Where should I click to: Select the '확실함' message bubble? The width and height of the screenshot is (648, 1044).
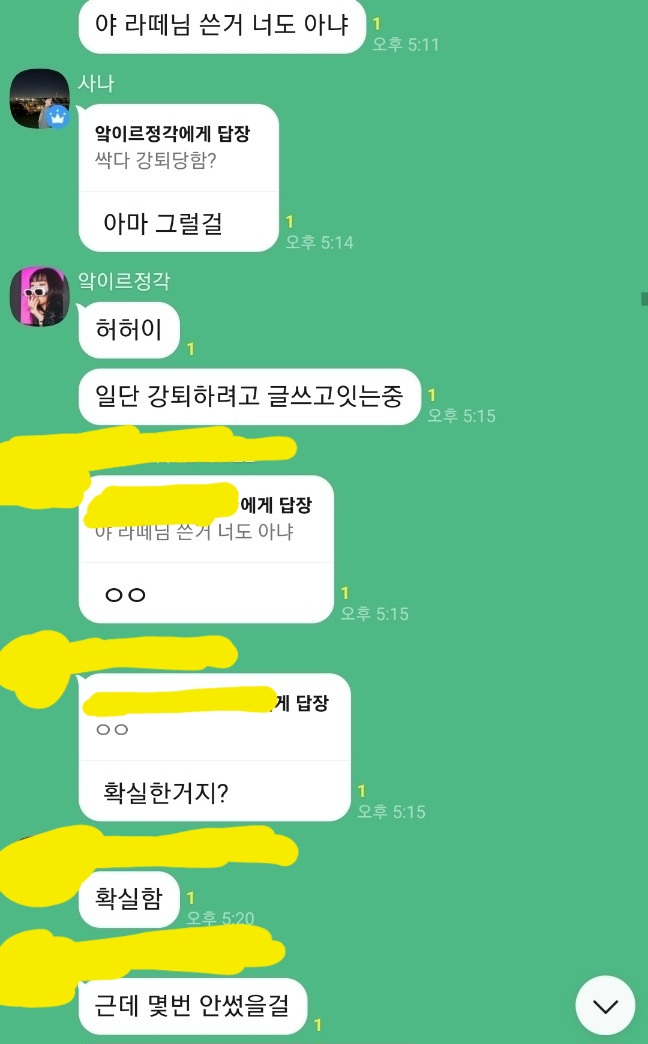pos(129,899)
